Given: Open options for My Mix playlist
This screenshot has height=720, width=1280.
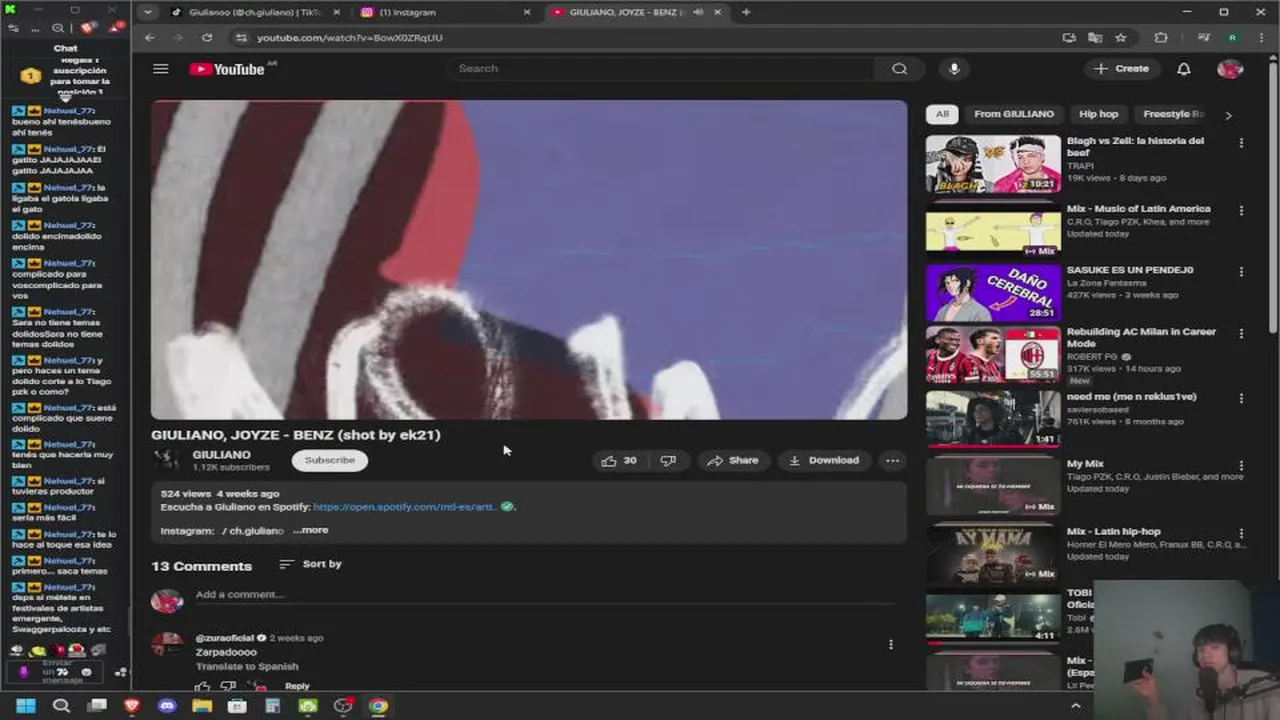Looking at the screenshot, I should (x=1241, y=466).
